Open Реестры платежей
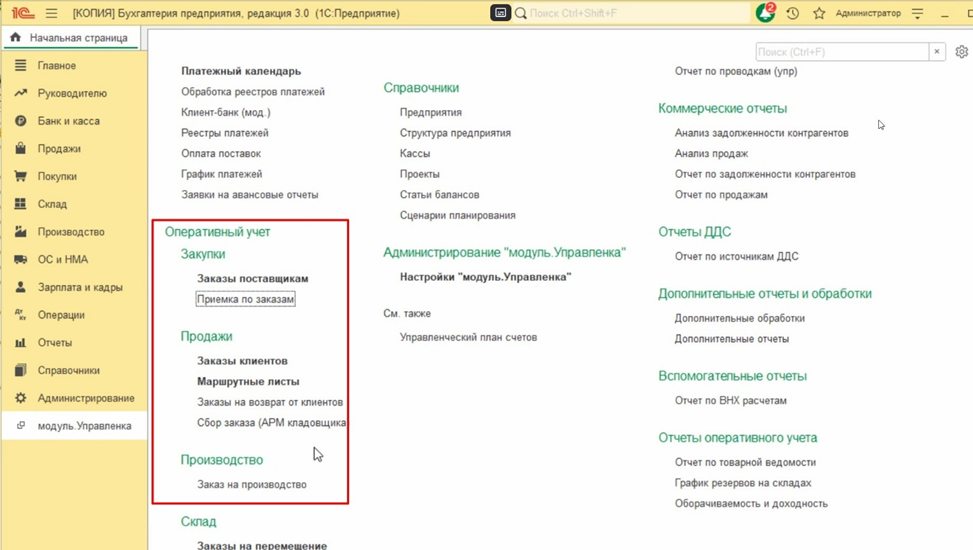This screenshot has width=973, height=550. pyautogui.click(x=225, y=133)
